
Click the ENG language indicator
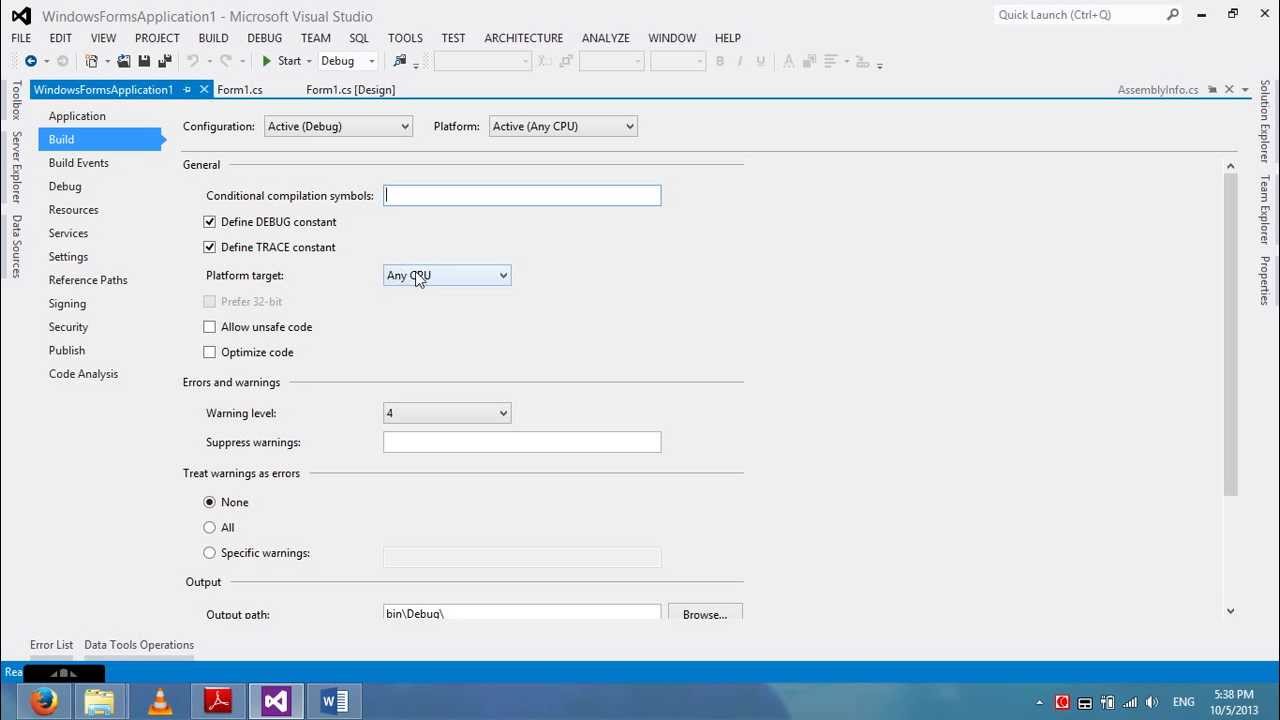click(1184, 702)
